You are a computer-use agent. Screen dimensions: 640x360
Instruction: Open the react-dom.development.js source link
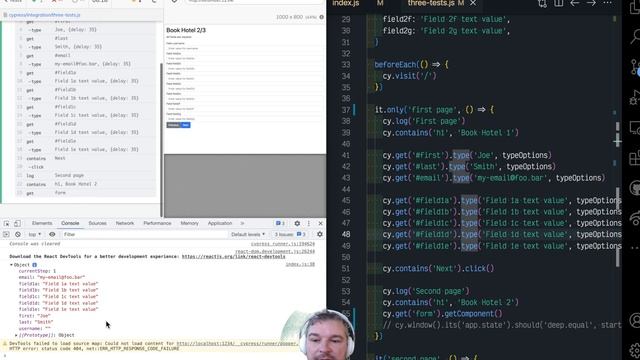coord(275,251)
